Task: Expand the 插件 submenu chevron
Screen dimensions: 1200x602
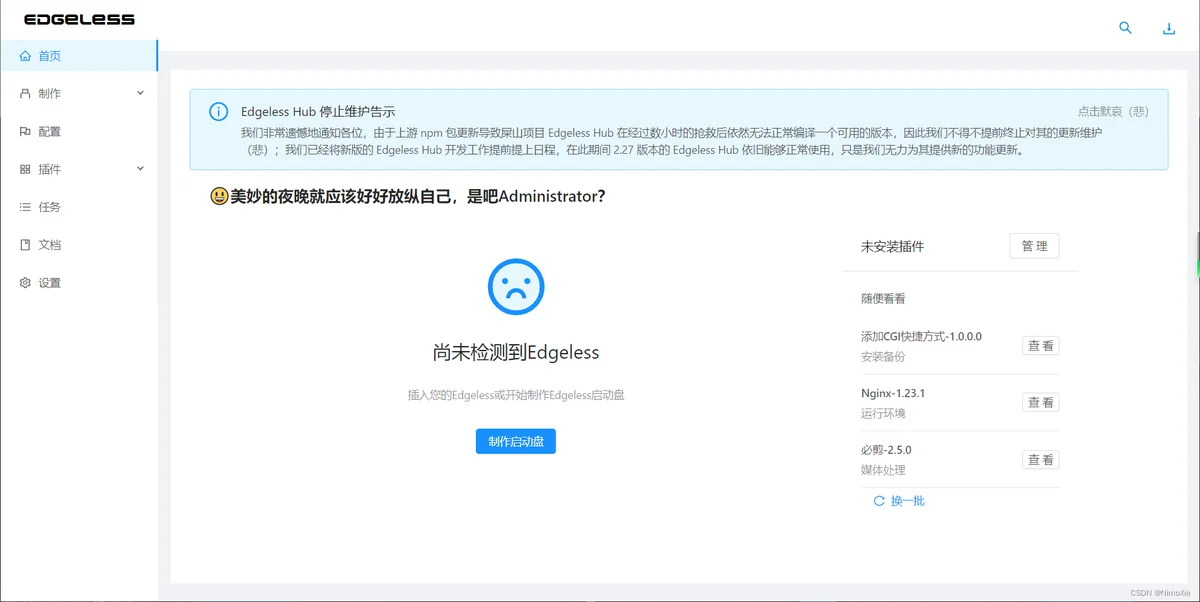Action: (140, 169)
